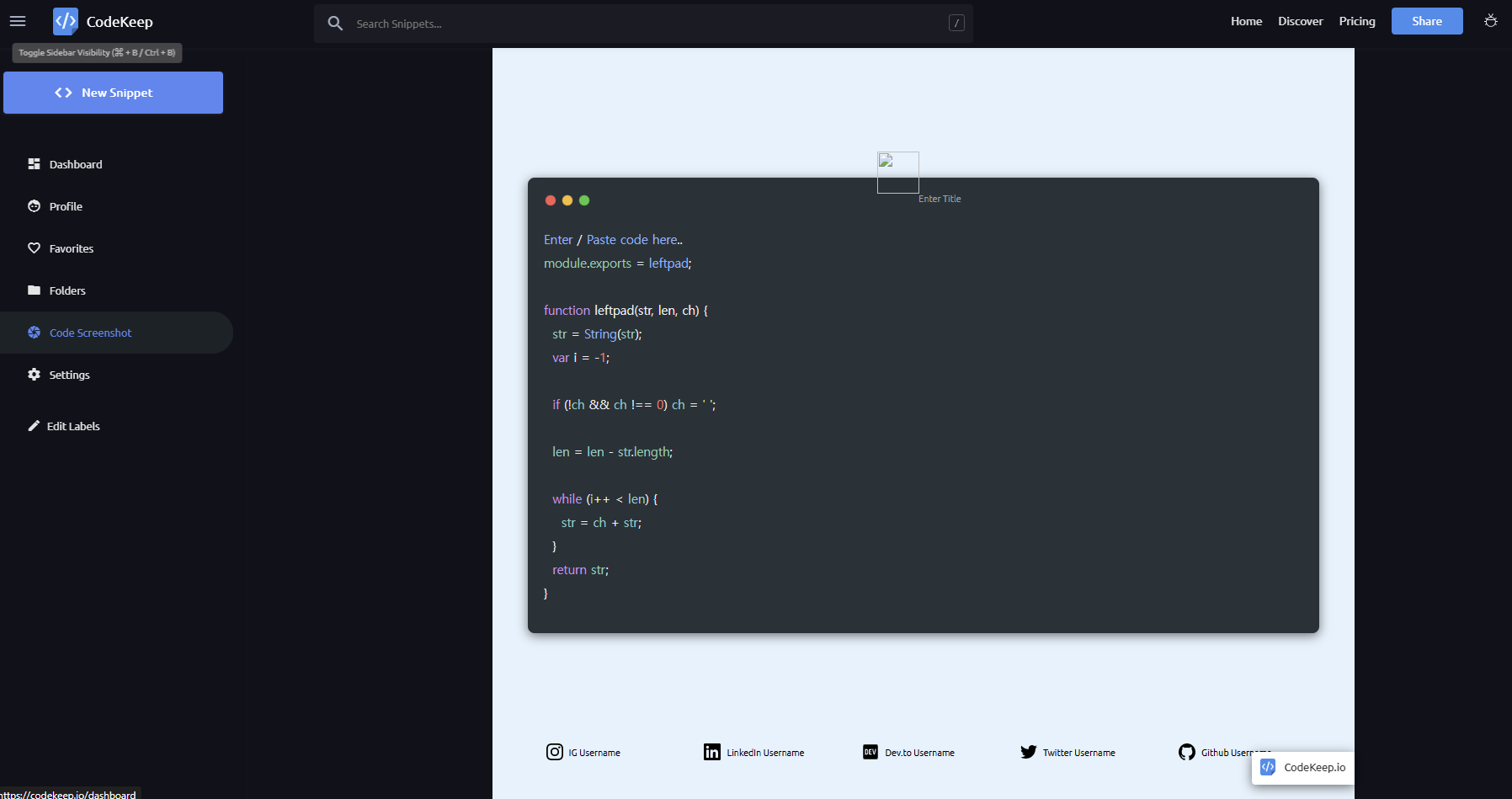Click the bug report icon top right
This screenshot has height=799, width=1512.
coord(1489,20)
